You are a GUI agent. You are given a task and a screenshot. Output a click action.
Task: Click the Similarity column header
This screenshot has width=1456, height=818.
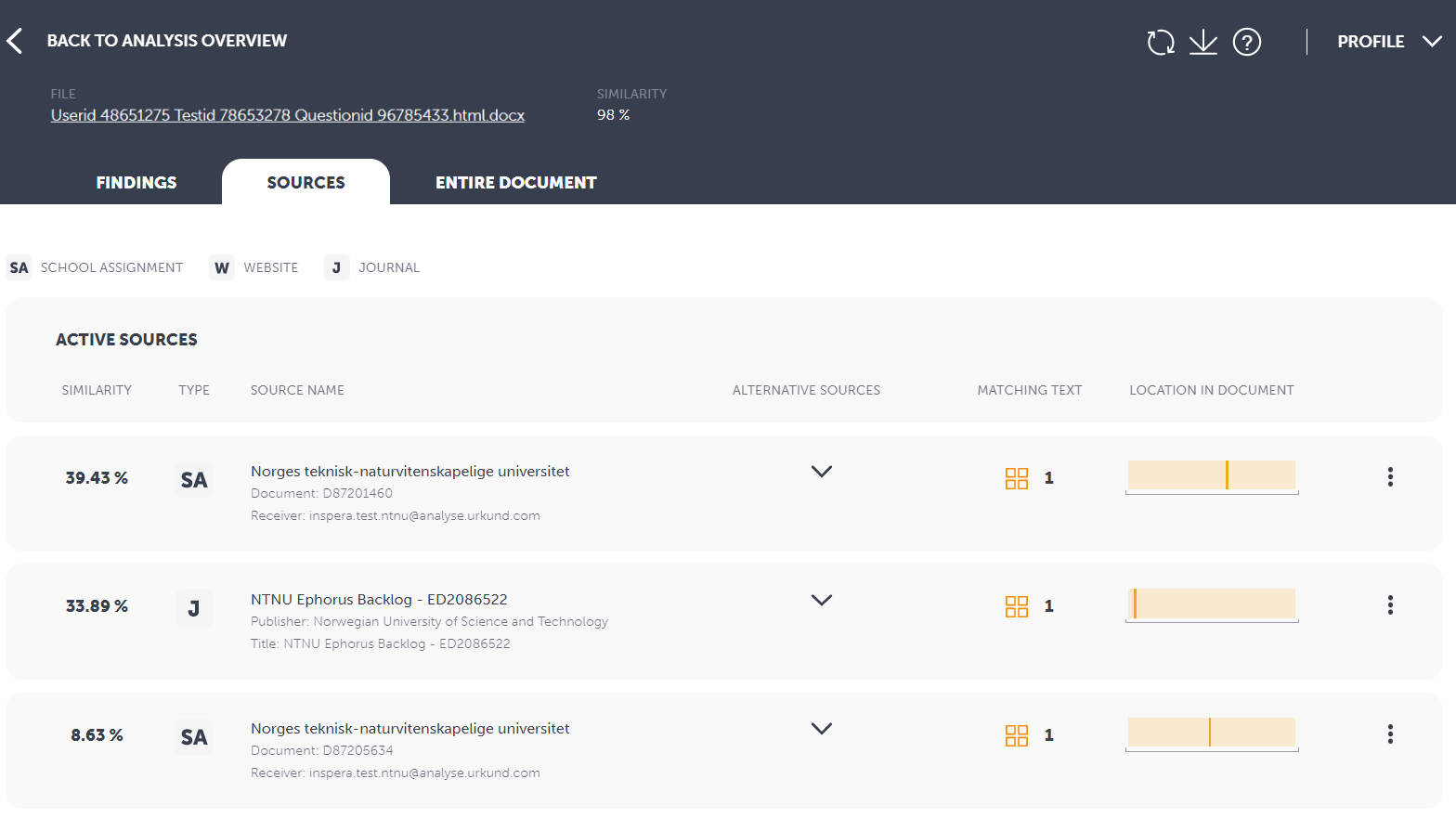(x=97, y=390)
